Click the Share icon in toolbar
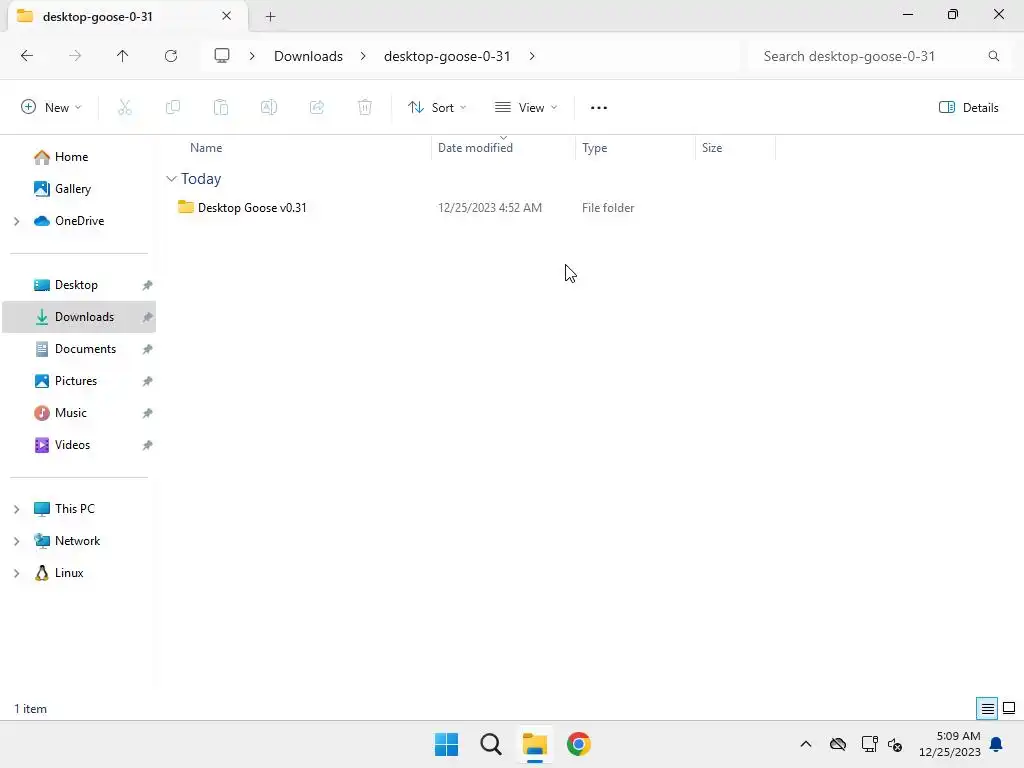Image resolution: width=1024 pixels, height=768 pixels. [317, 108]
